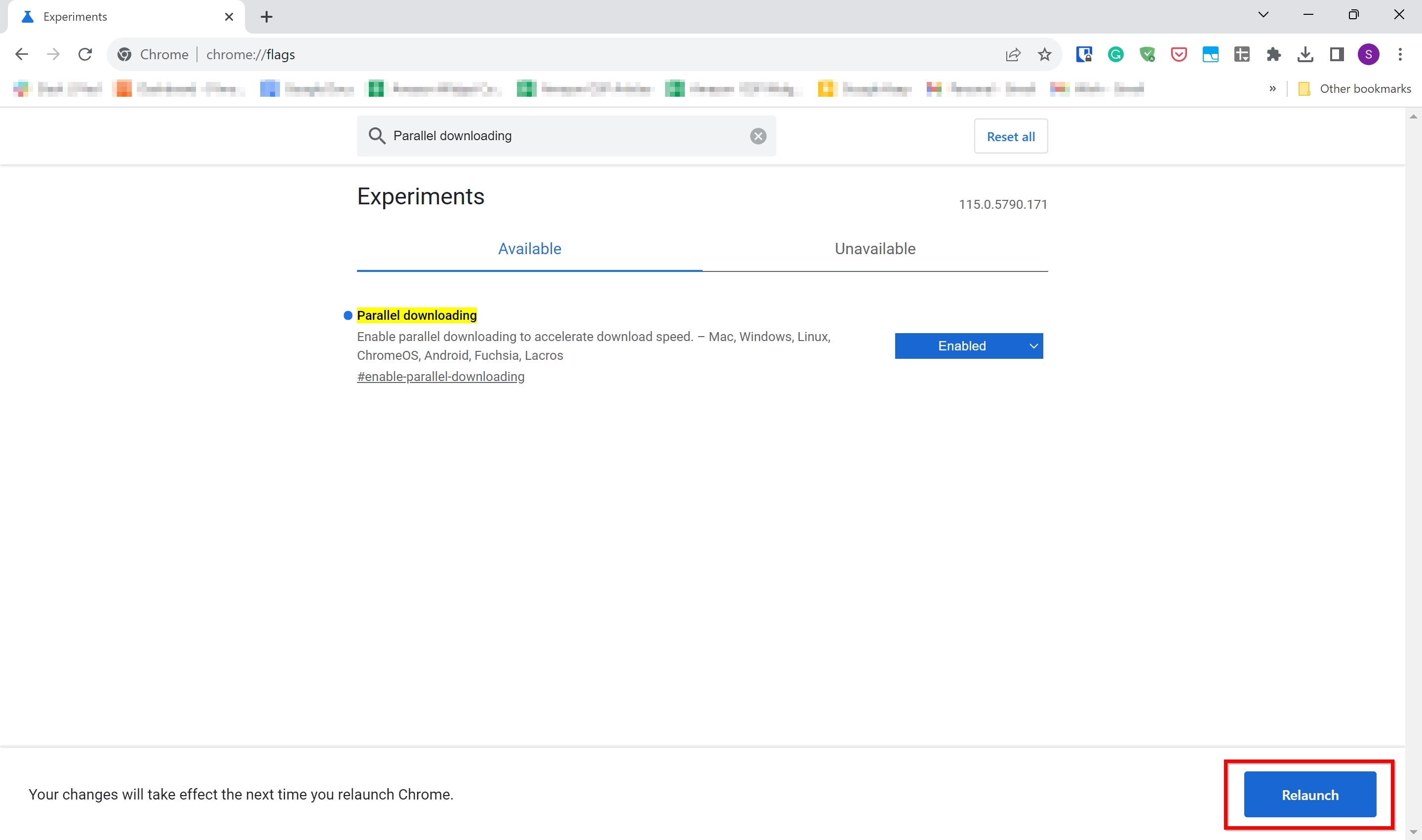Expand the tab search chevron

coord(1263,15)
